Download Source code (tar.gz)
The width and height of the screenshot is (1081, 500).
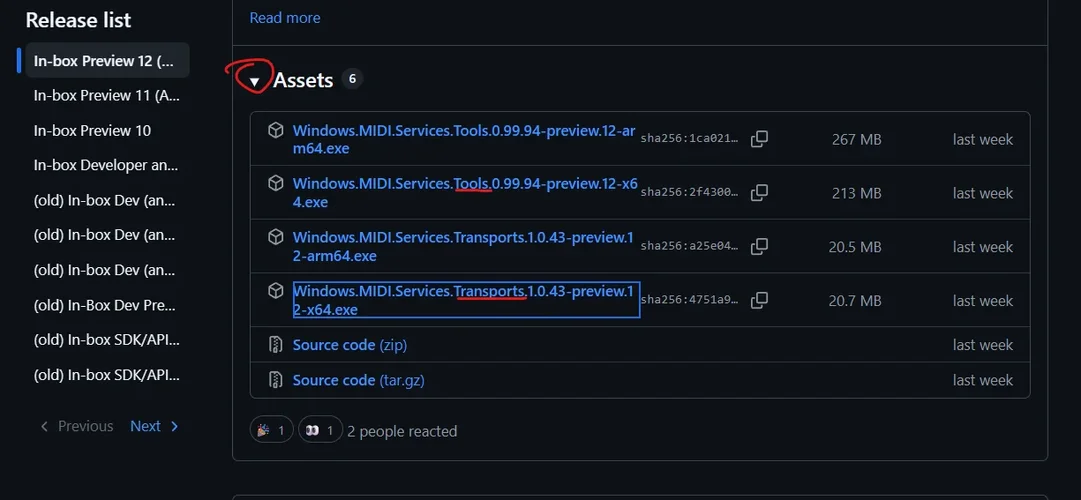(358, 380)
